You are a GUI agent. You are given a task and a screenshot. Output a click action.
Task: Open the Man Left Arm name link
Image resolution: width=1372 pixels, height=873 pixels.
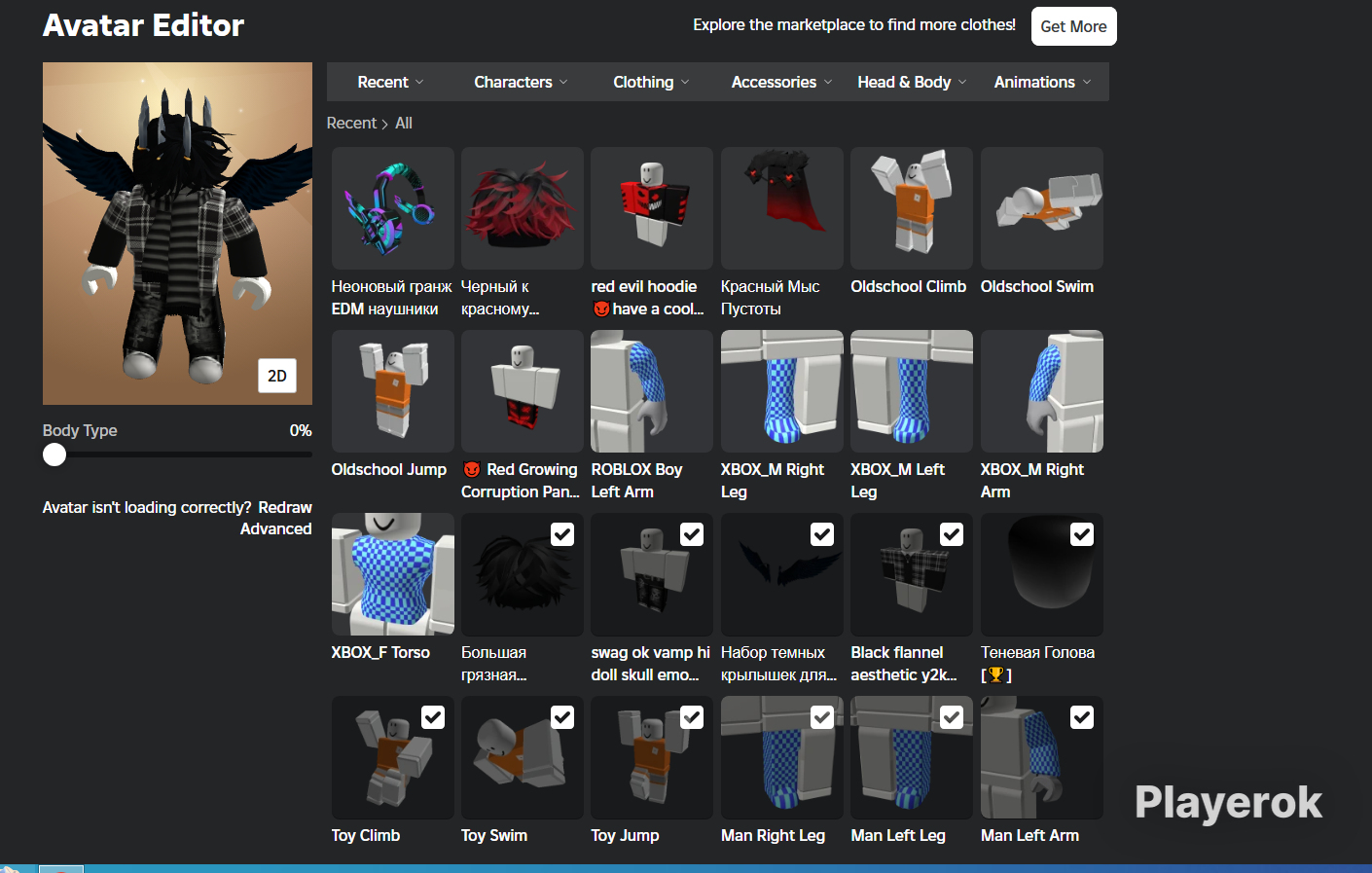pyautogui.click(x=1029, y=835)
